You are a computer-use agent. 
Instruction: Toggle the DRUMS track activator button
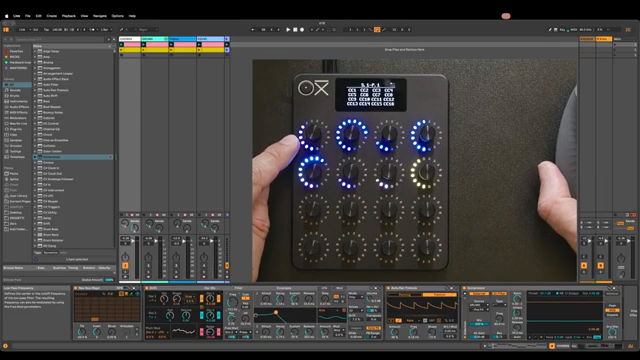coord(149,265)
